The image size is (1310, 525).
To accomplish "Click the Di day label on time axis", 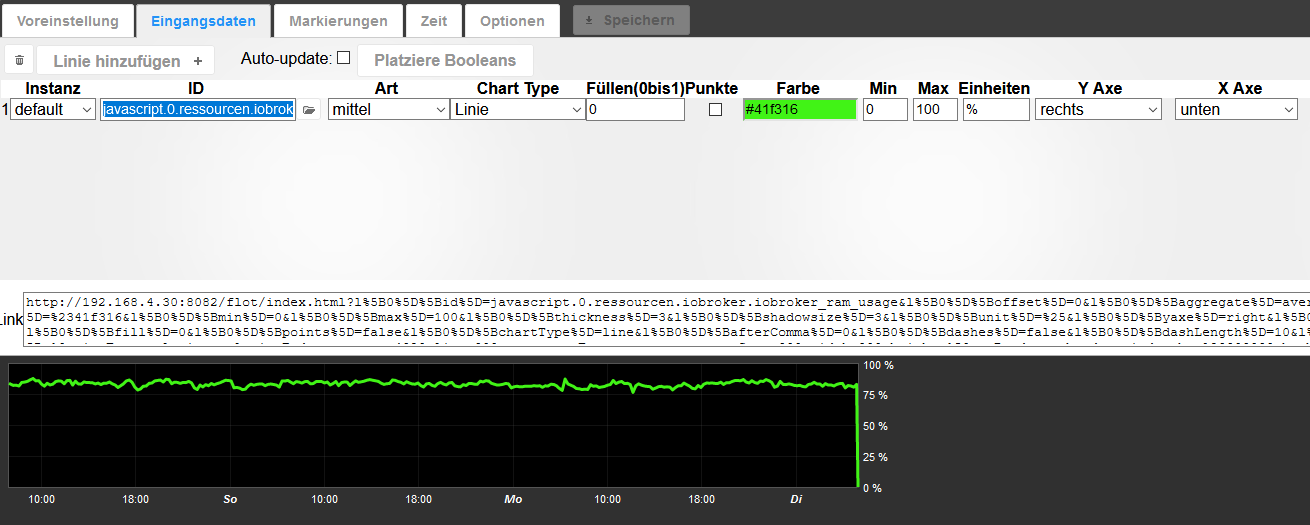I will pyautogui.click(x=796, y=499).
